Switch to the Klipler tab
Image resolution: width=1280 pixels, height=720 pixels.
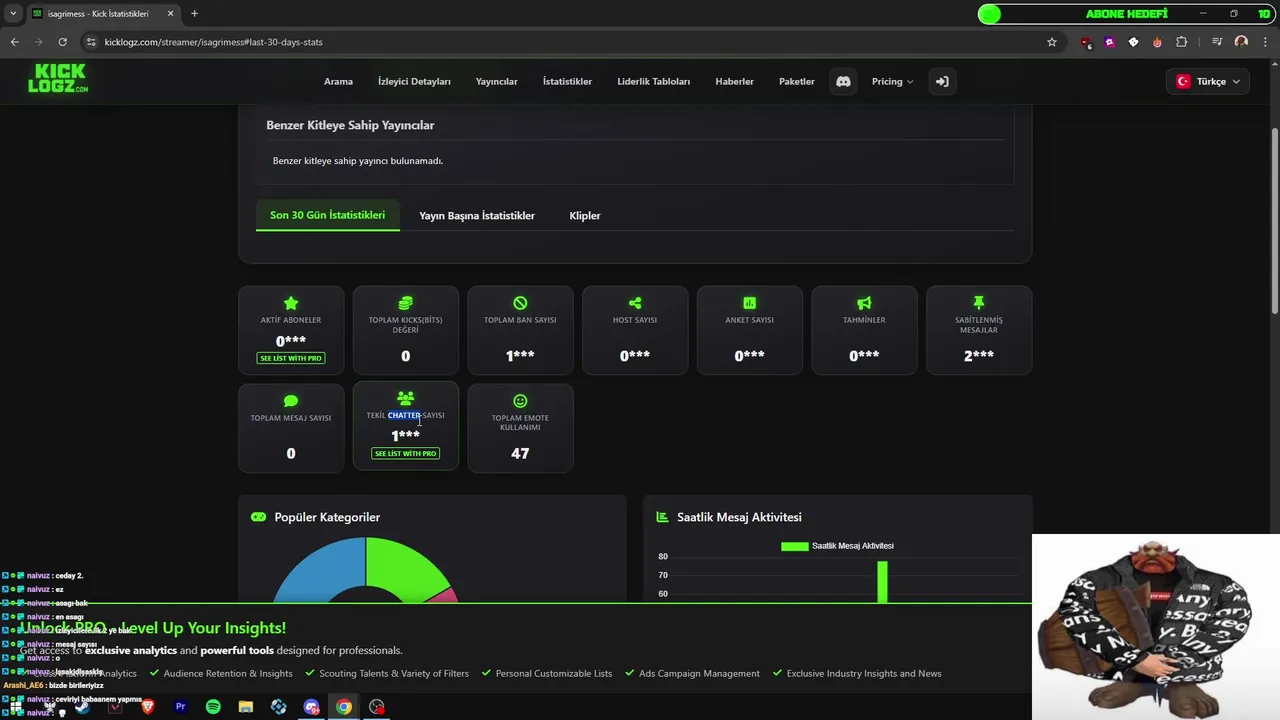pyautogui.click(x=585, y=216)
